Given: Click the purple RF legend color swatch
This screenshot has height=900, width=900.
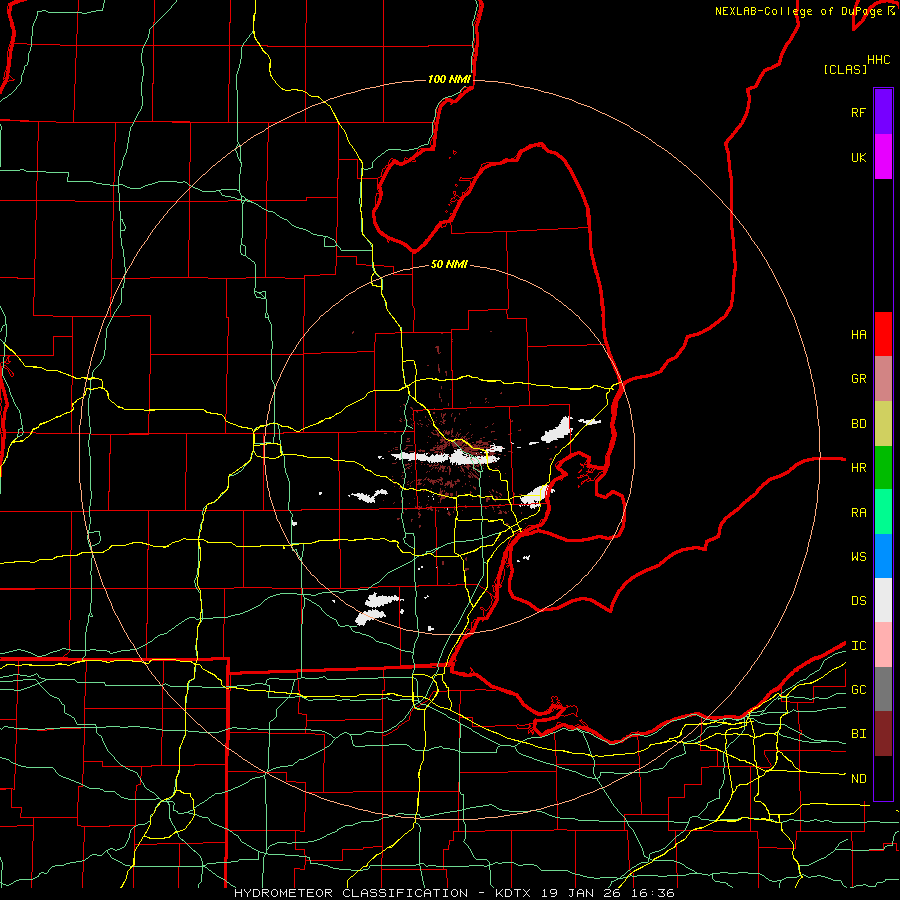Looking at the screenshot, I should (x=883, y=112).
